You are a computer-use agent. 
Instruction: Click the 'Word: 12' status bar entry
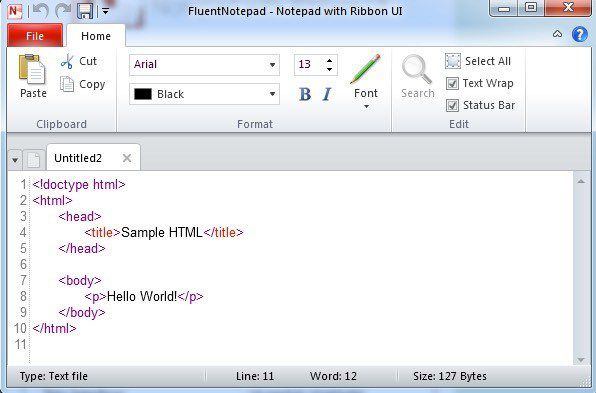pos(333,376)
